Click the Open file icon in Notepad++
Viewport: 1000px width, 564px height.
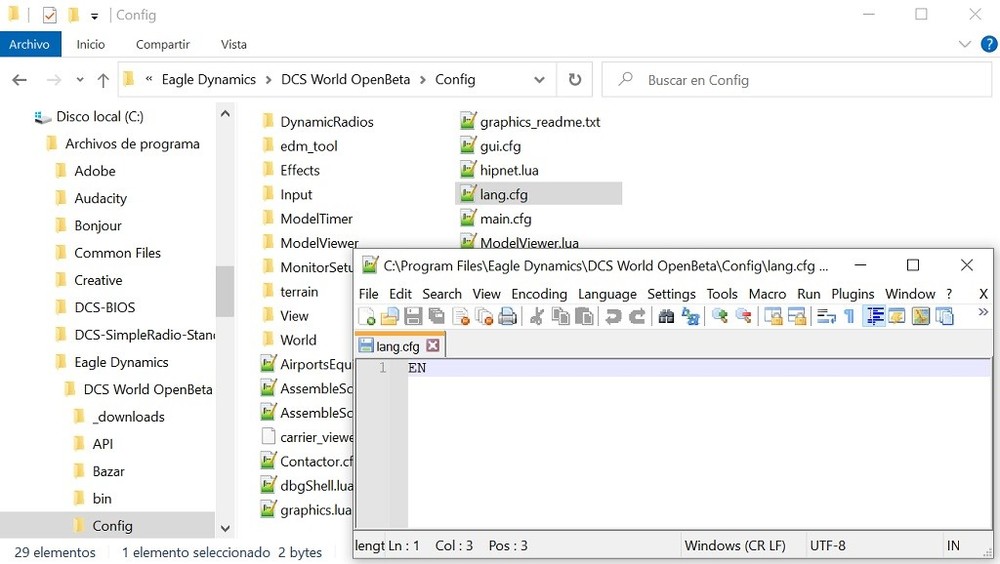[389, 316]
